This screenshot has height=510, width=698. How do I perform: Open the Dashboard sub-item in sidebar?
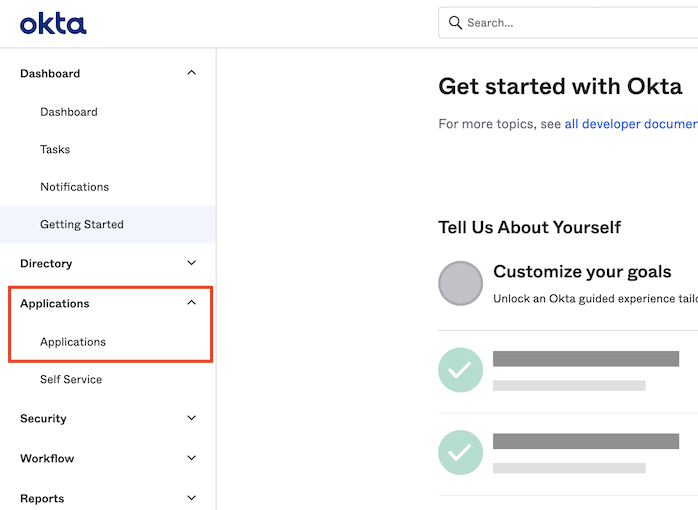point(69,112)
